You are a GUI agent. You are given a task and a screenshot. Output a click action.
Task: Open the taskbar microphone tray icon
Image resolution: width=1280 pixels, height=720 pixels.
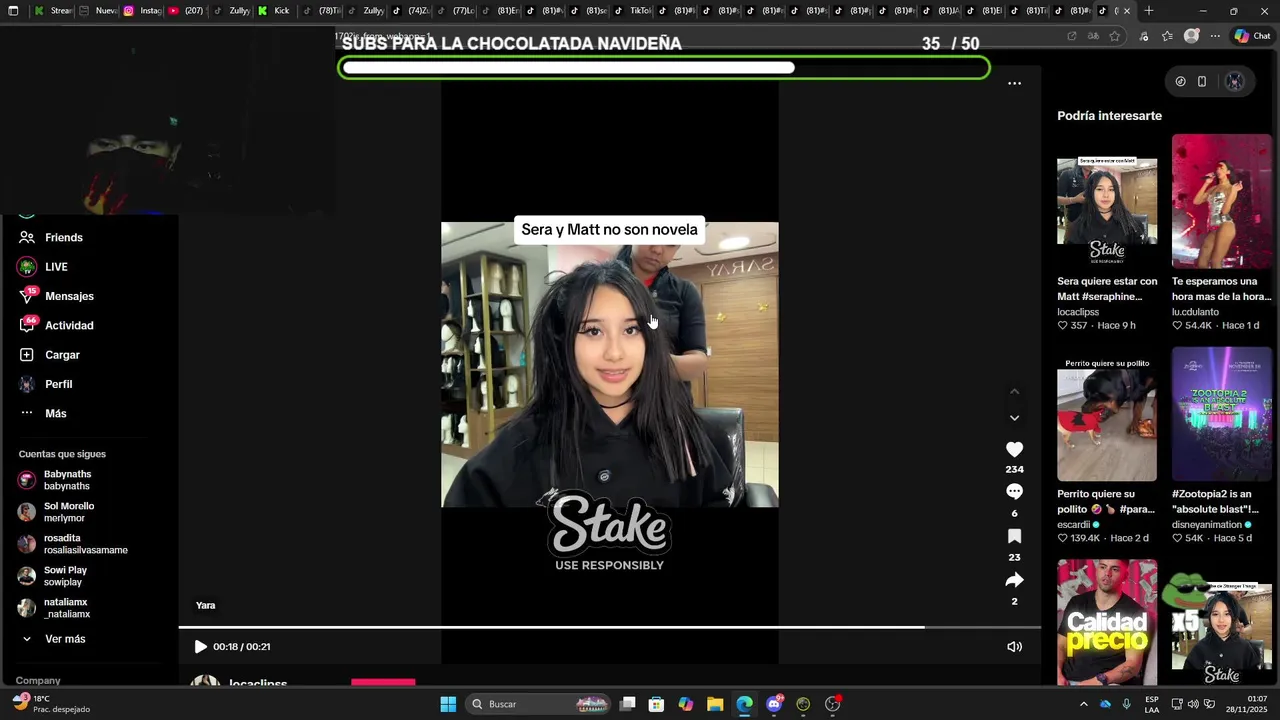tap(1126, 704)
